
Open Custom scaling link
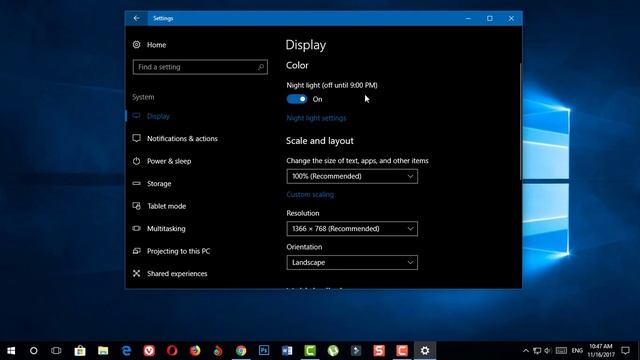tap(310, 195)
